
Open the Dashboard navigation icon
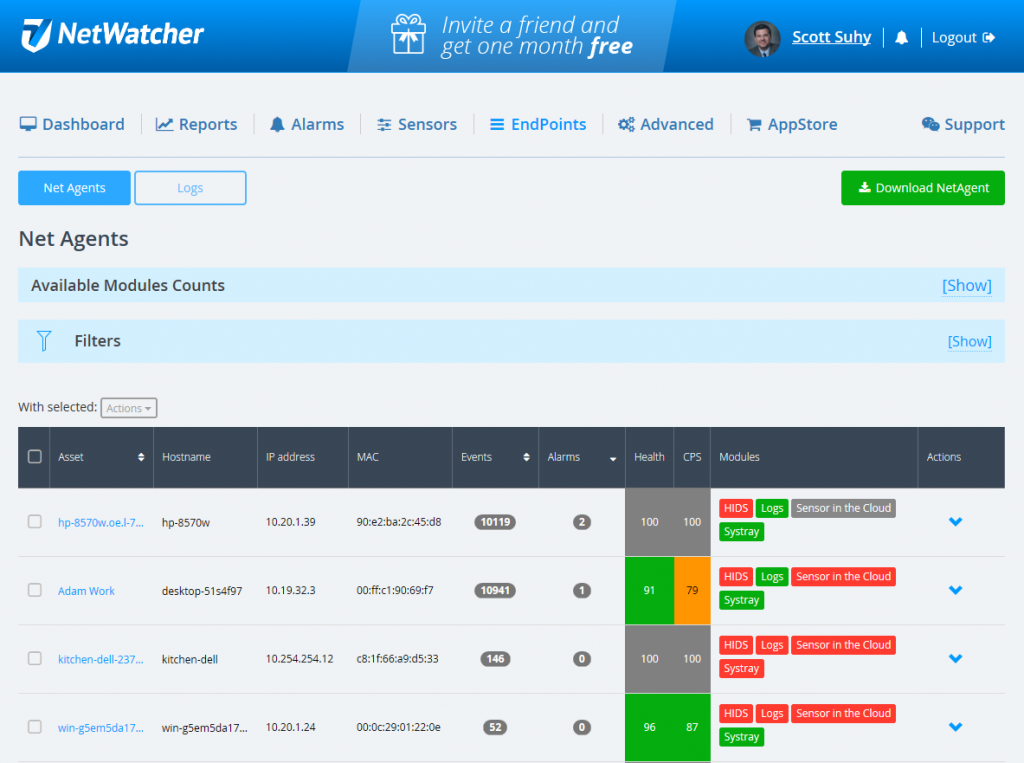(x=29, y=123)
